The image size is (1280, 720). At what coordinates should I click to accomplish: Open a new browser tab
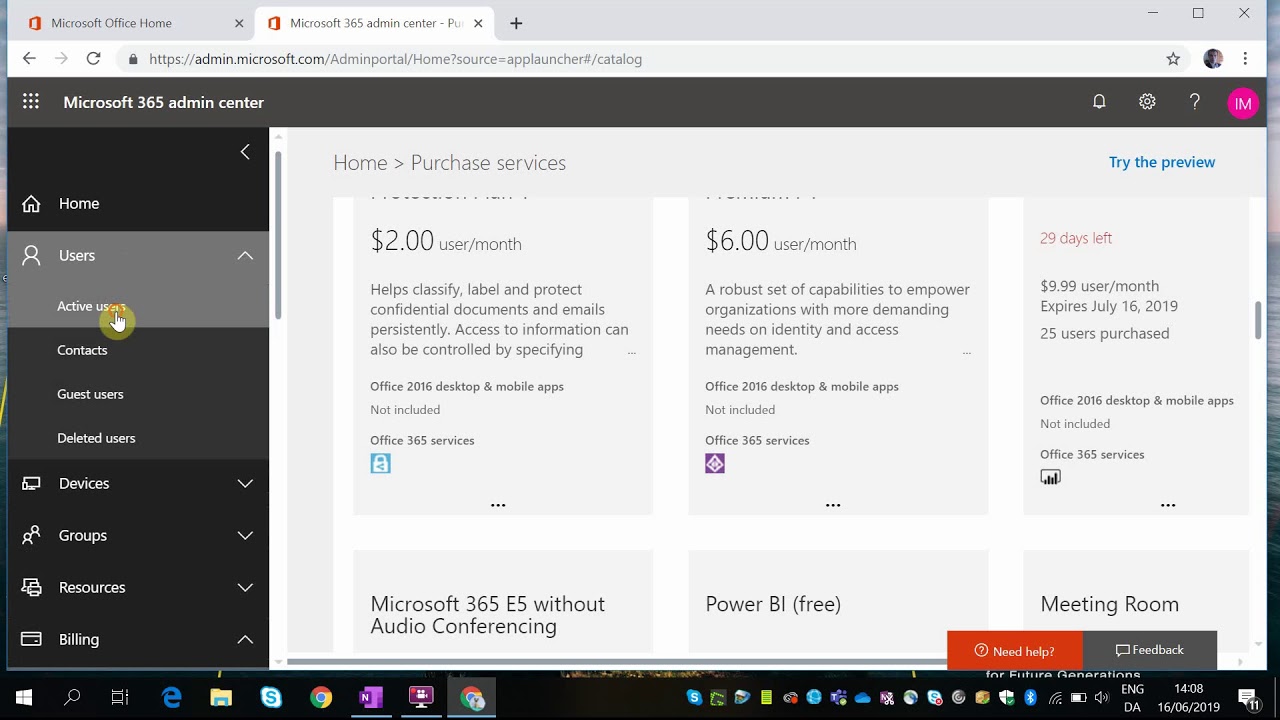pyautogui.click(x=516, y=23)
